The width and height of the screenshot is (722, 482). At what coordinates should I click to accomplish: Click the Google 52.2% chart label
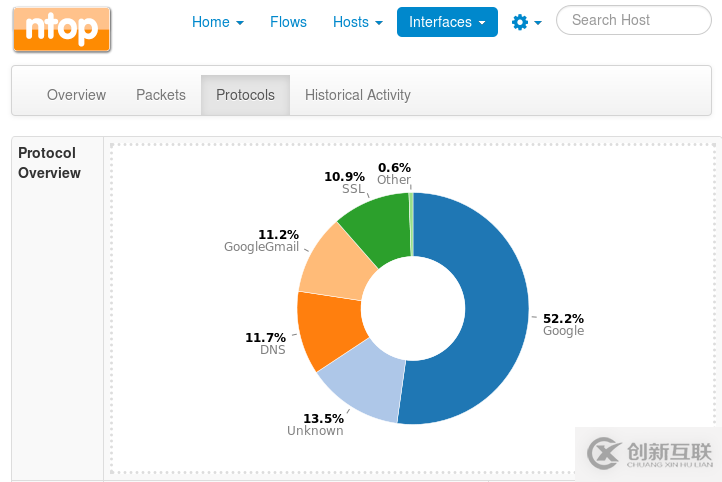(563, 324)
